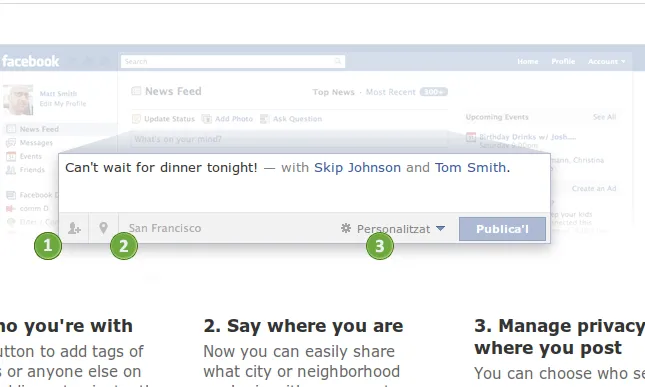Click the gear icon beside Personalitzat

(346, 228)
